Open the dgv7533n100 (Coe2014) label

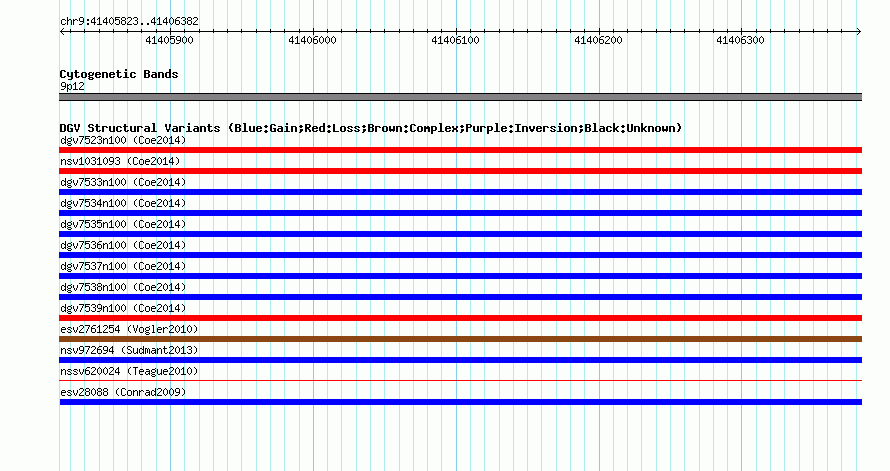pos(123,182)
